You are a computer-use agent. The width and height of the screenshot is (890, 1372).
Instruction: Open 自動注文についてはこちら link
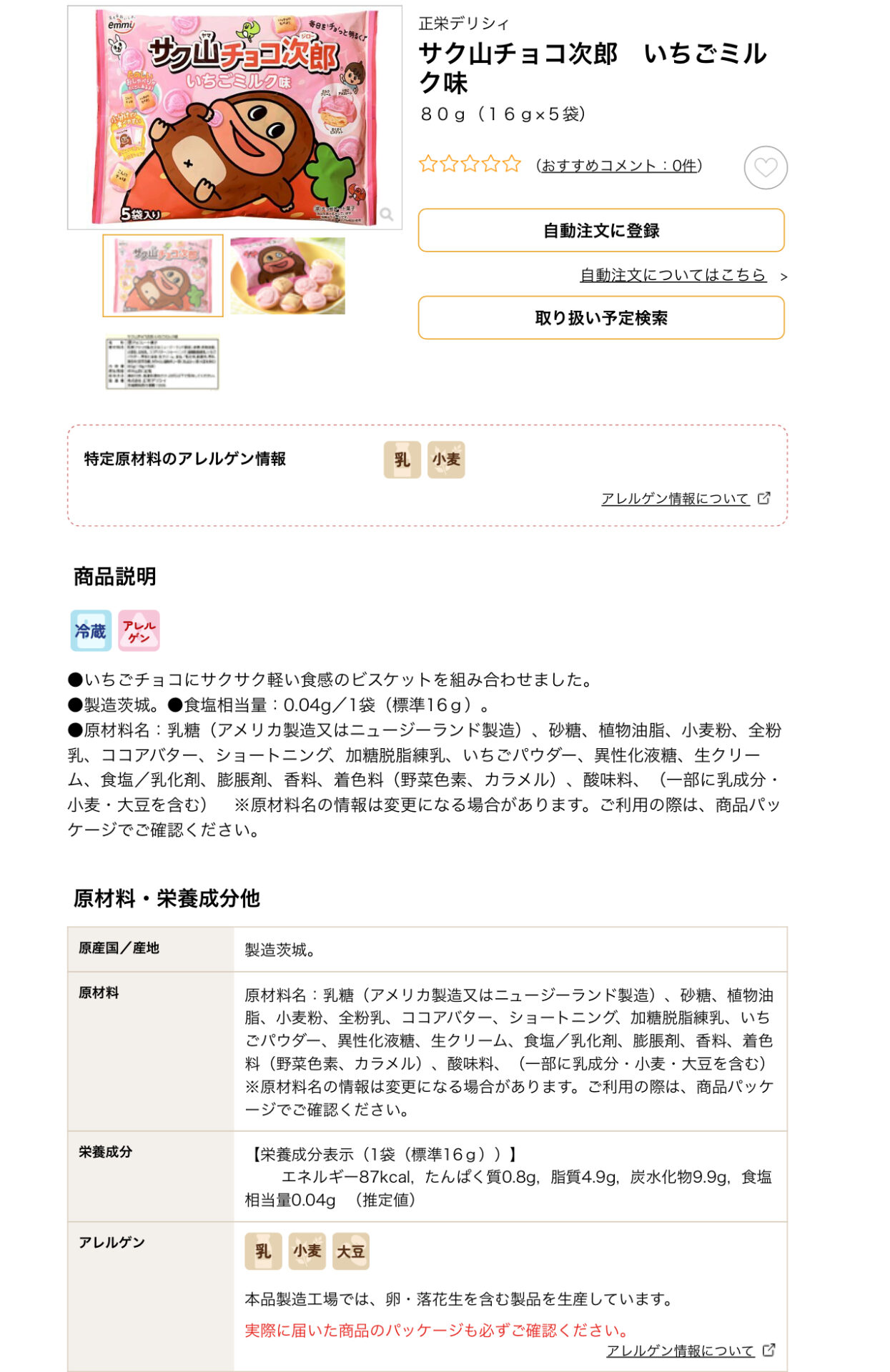673,275
